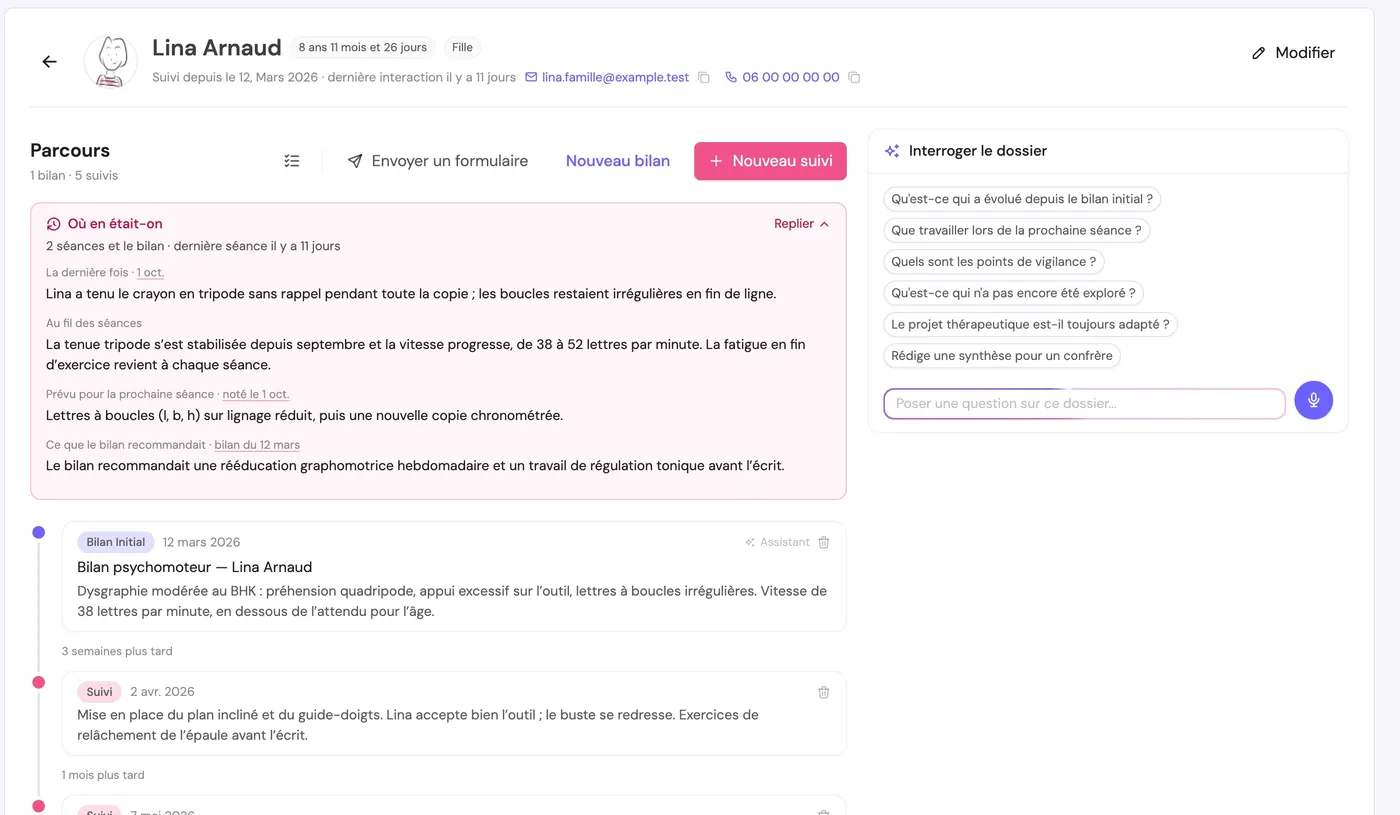The width and height of the screenshot is (1400, 815).
Task: Open Lina Arnaud's avatar picture
Action: click(x=111, y=62)
